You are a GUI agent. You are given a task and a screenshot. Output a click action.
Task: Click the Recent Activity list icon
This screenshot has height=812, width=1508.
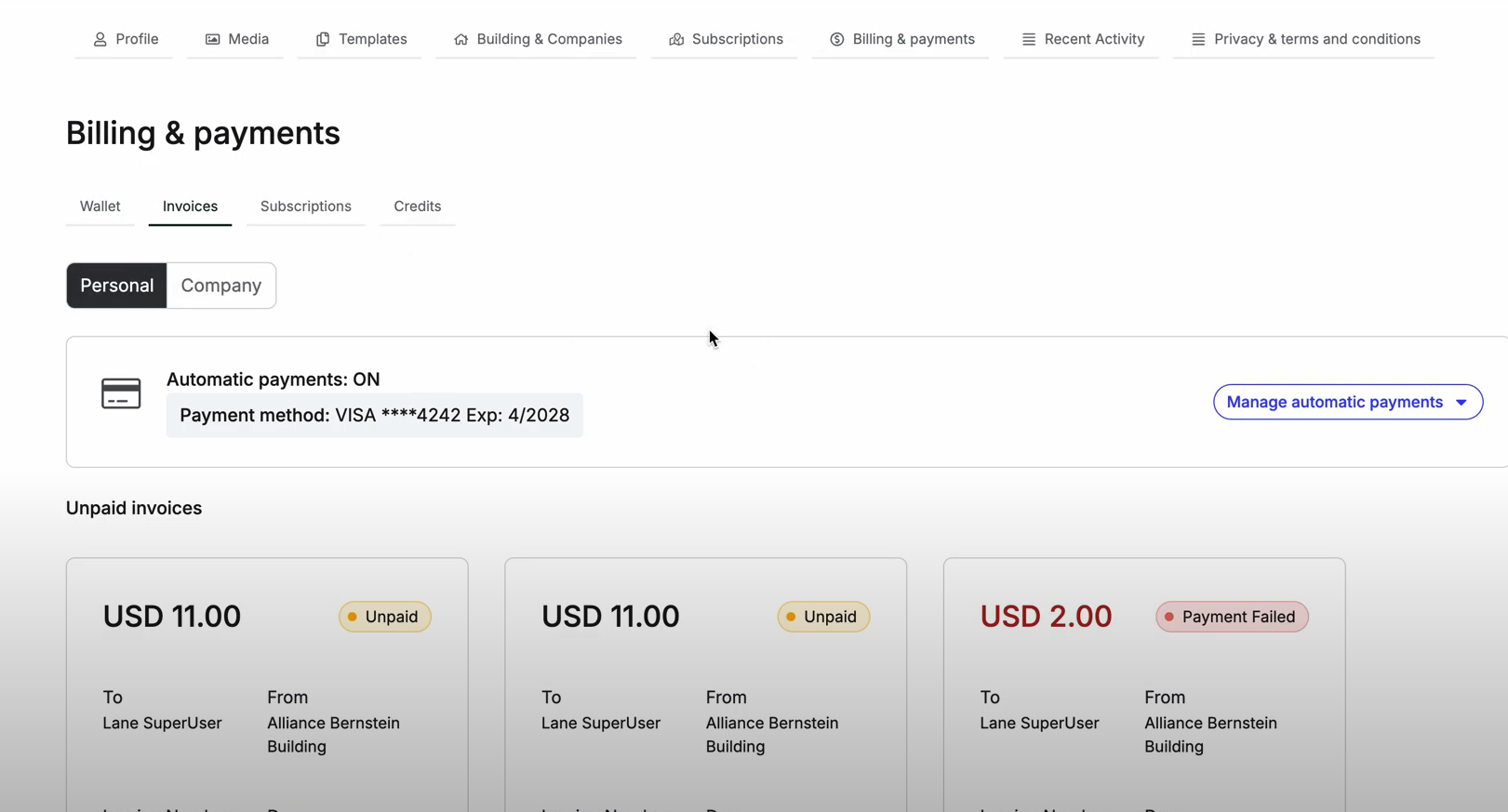tap(1029, 39)
